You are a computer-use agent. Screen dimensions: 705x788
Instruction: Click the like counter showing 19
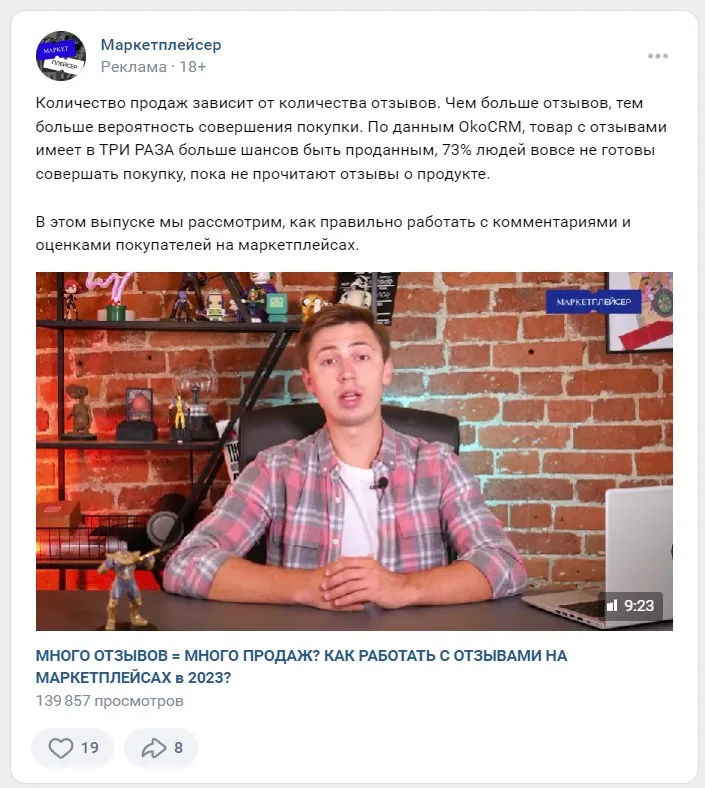(x=90, y=748)
